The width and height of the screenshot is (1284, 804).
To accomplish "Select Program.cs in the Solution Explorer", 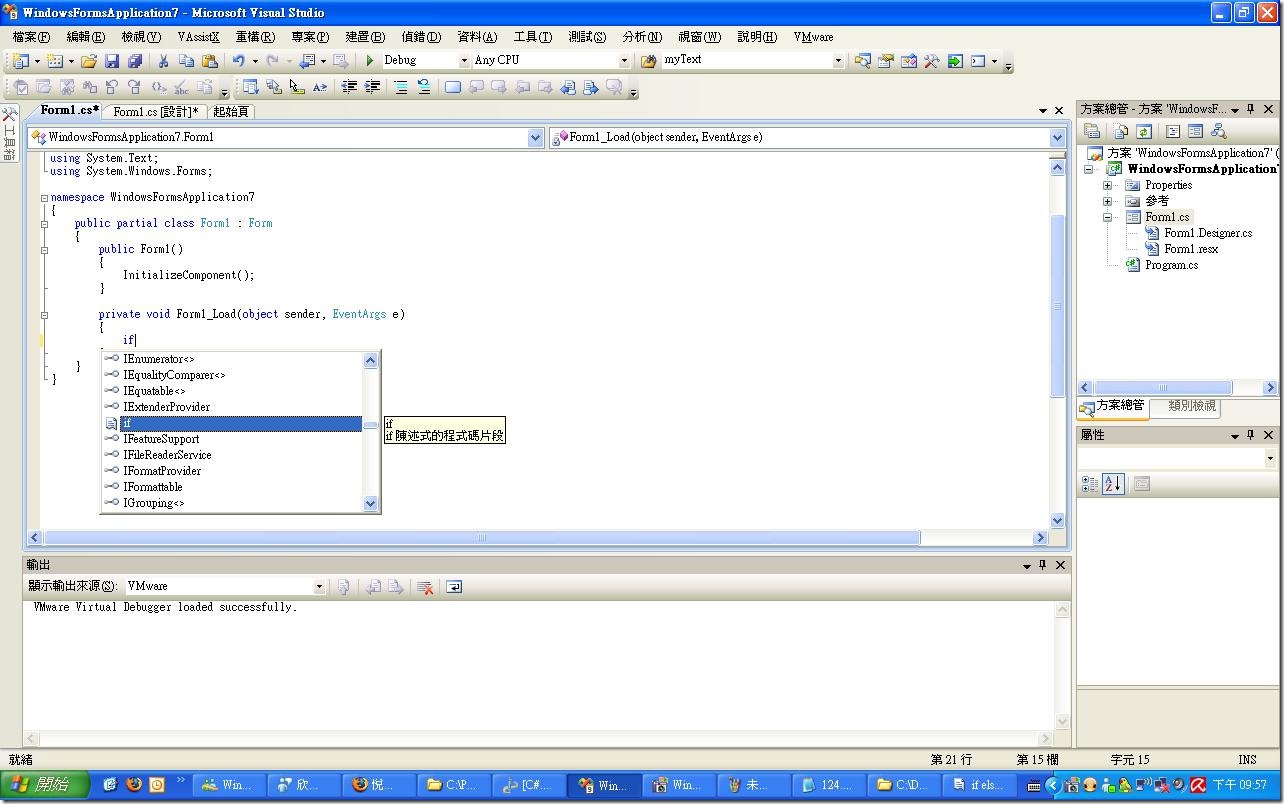I will tap(1171, 265).
